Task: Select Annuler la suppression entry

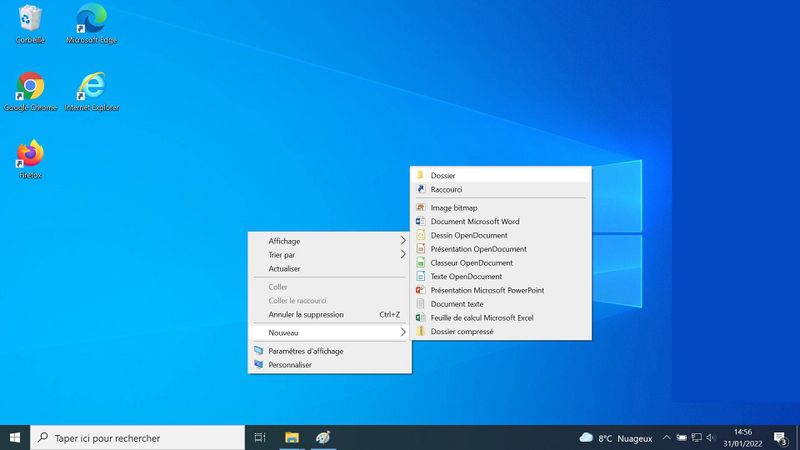Action: coord(330,314)
